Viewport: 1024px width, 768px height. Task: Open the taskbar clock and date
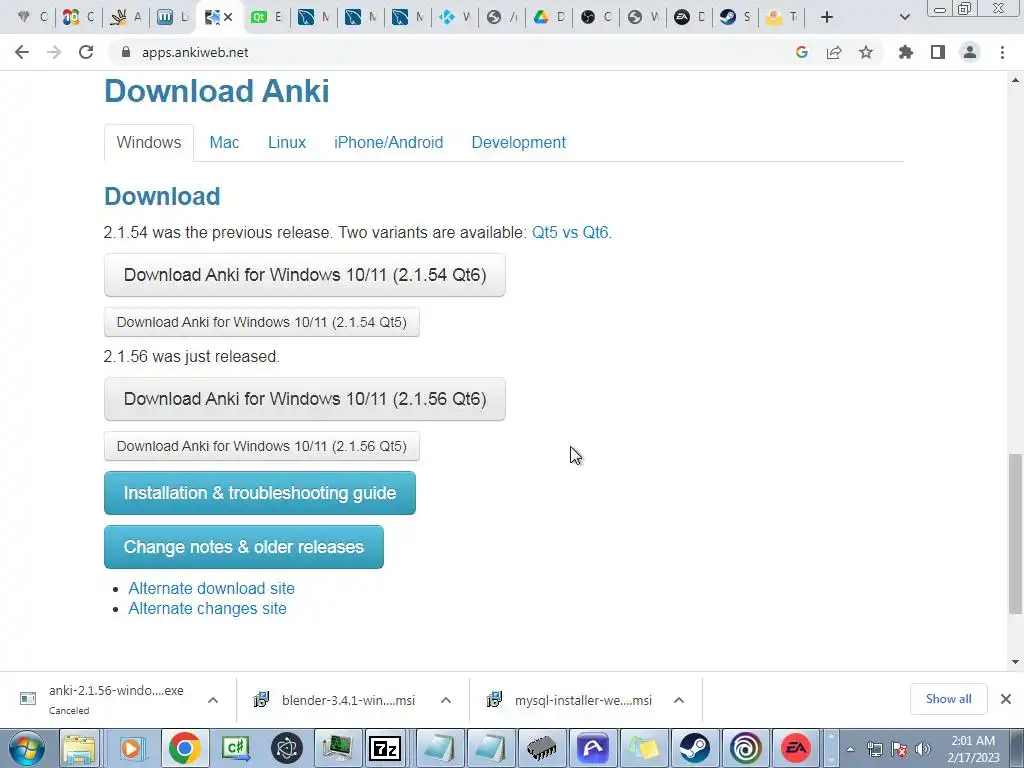point(972,749)
